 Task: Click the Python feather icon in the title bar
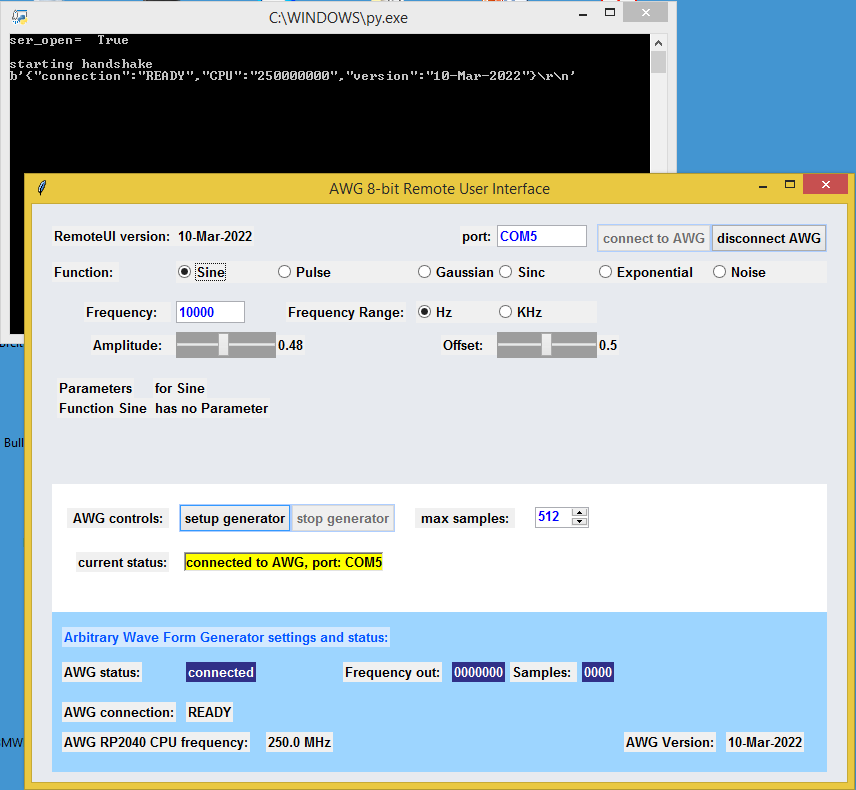[41, 189]
